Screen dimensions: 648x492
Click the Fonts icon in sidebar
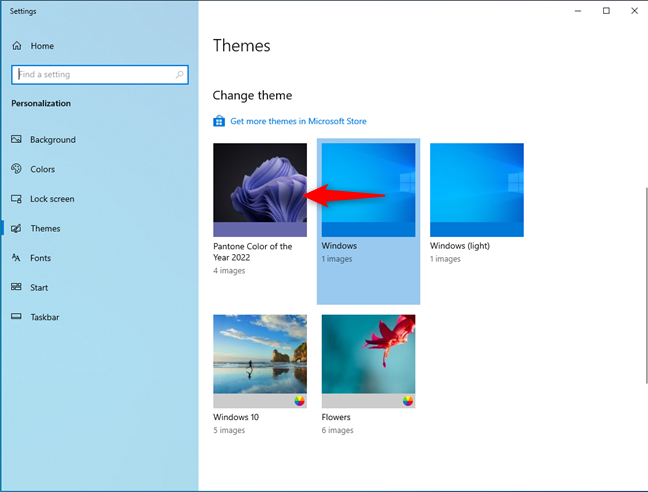pyautogui.click(x=16, y=258)
